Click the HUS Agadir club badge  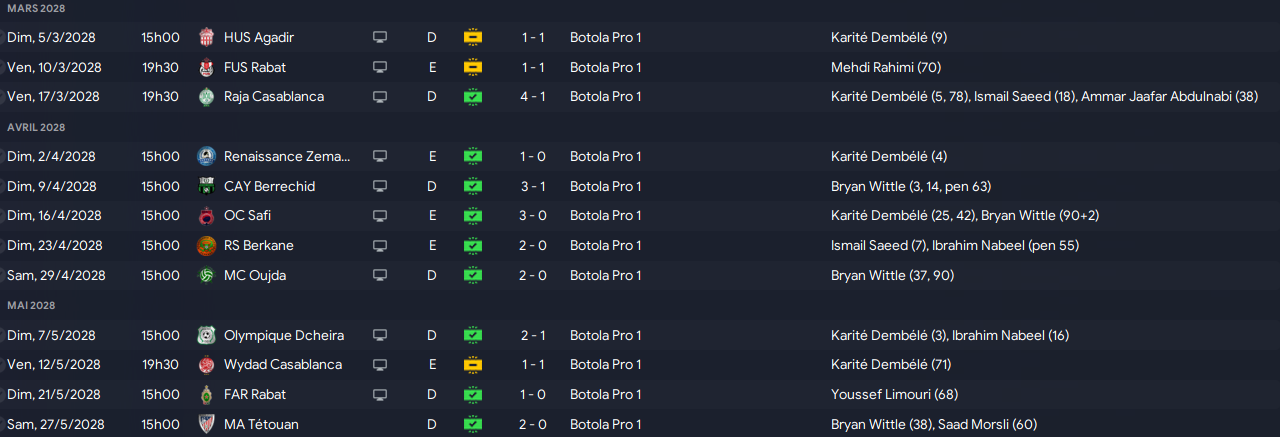click(x=205, y=37)
